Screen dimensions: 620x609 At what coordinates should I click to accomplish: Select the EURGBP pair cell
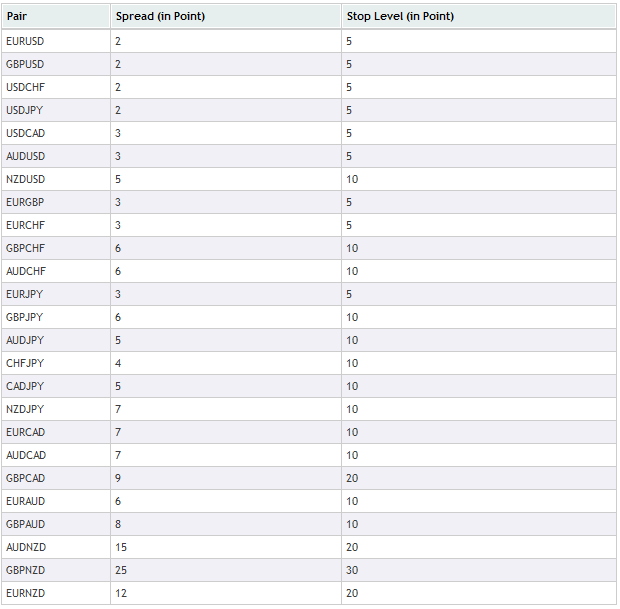coord(56,202)
